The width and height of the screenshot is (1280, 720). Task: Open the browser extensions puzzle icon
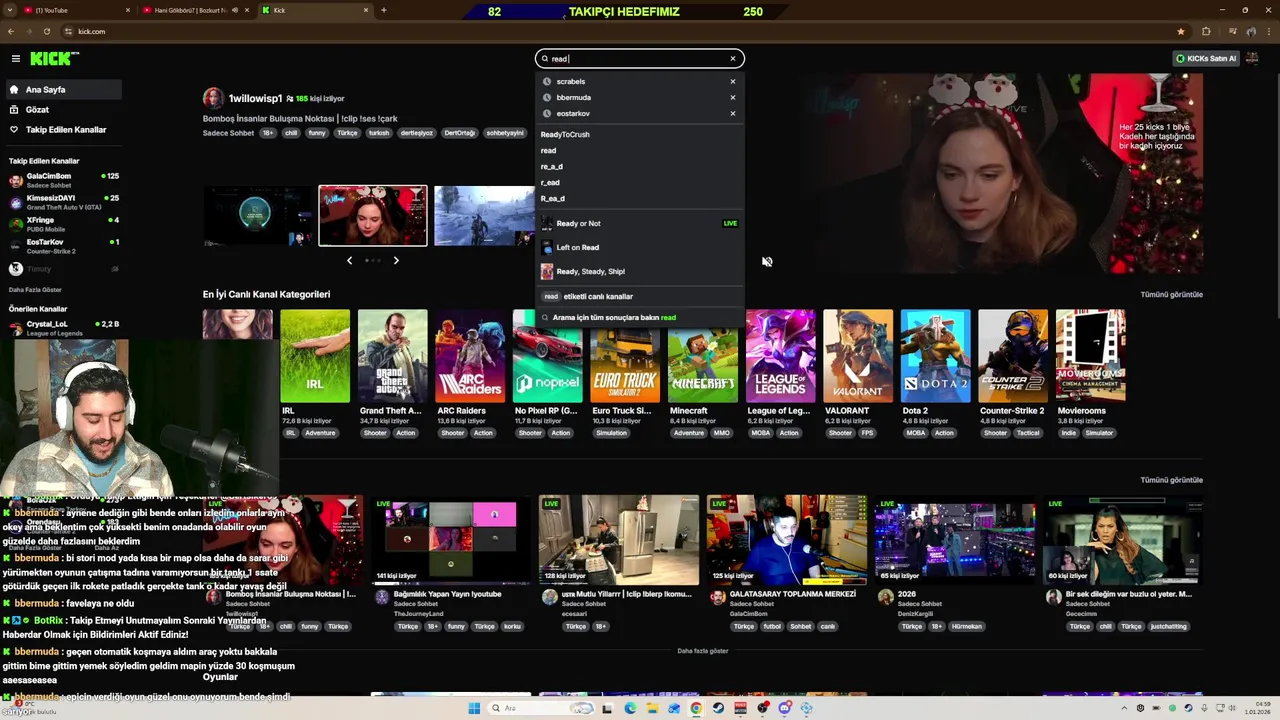click(x=1206, y=31)
